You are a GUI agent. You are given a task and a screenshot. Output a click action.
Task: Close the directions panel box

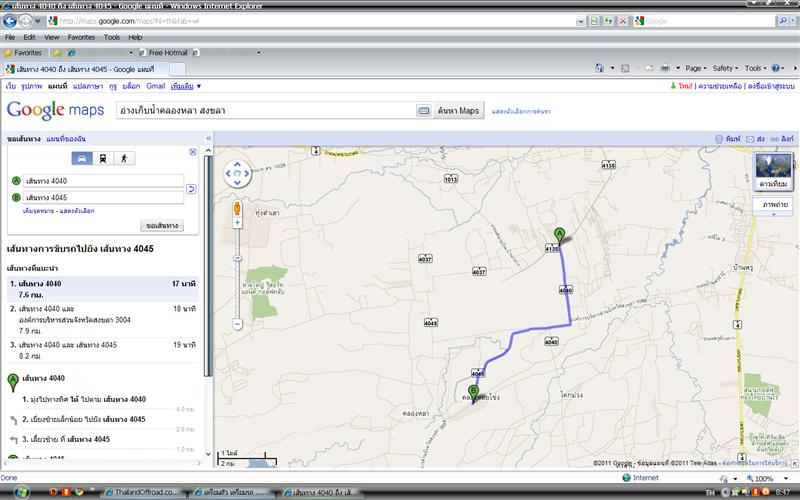(x=193, y=152)
